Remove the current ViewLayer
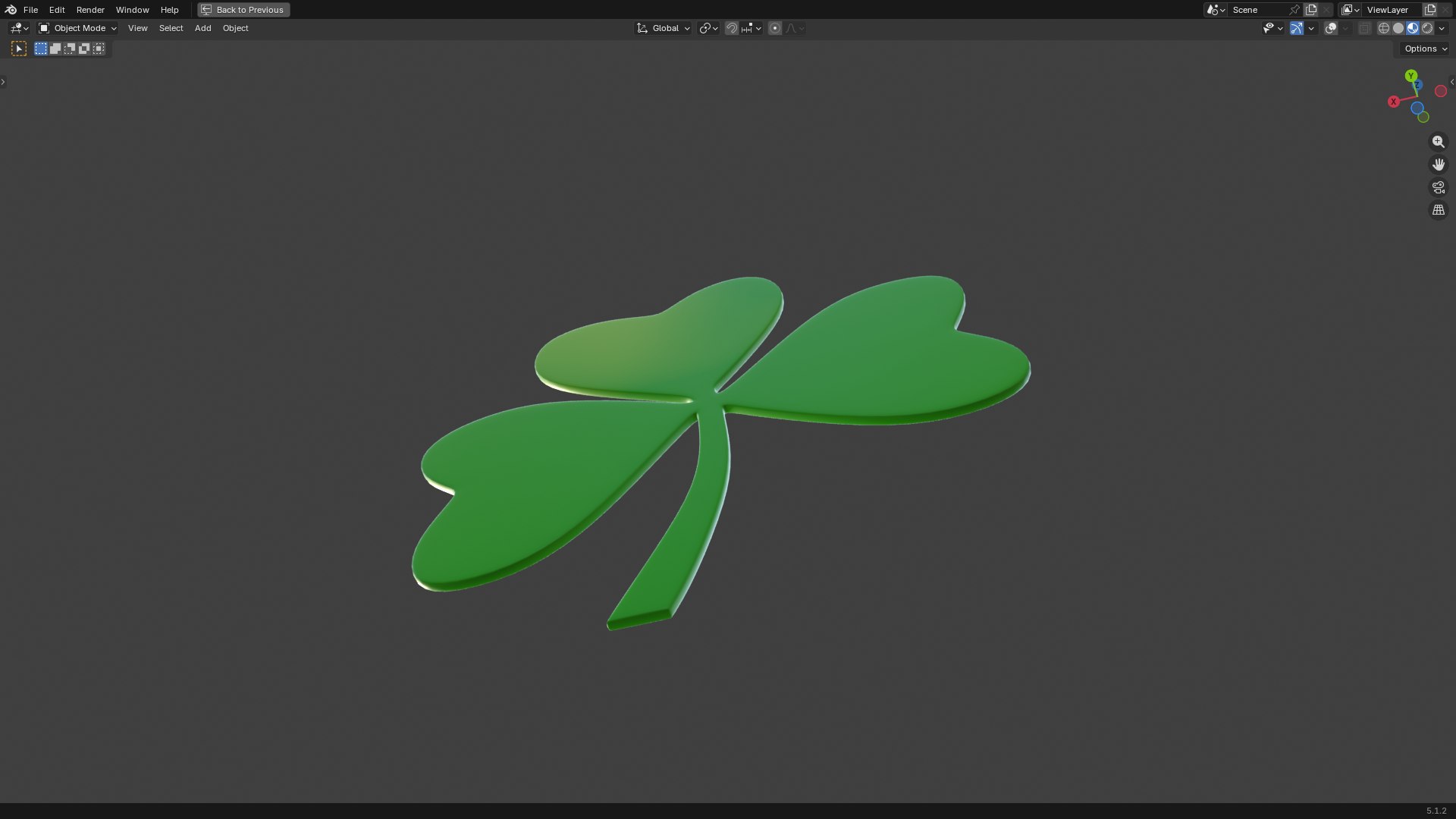This screenshot has width=1456, height=819. 1445,10
